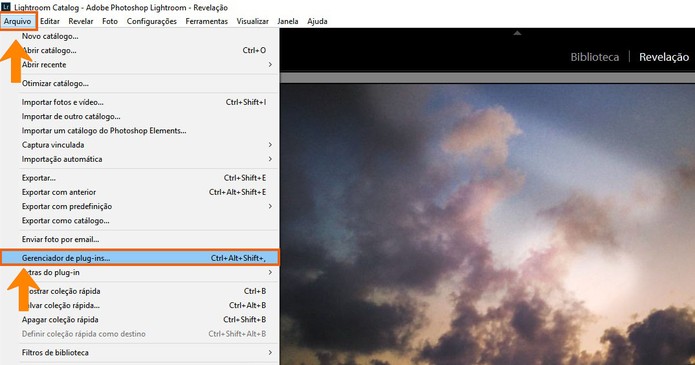
Task: Expand the Captura vinculada submenu
Action: click(x=140, y=145)
